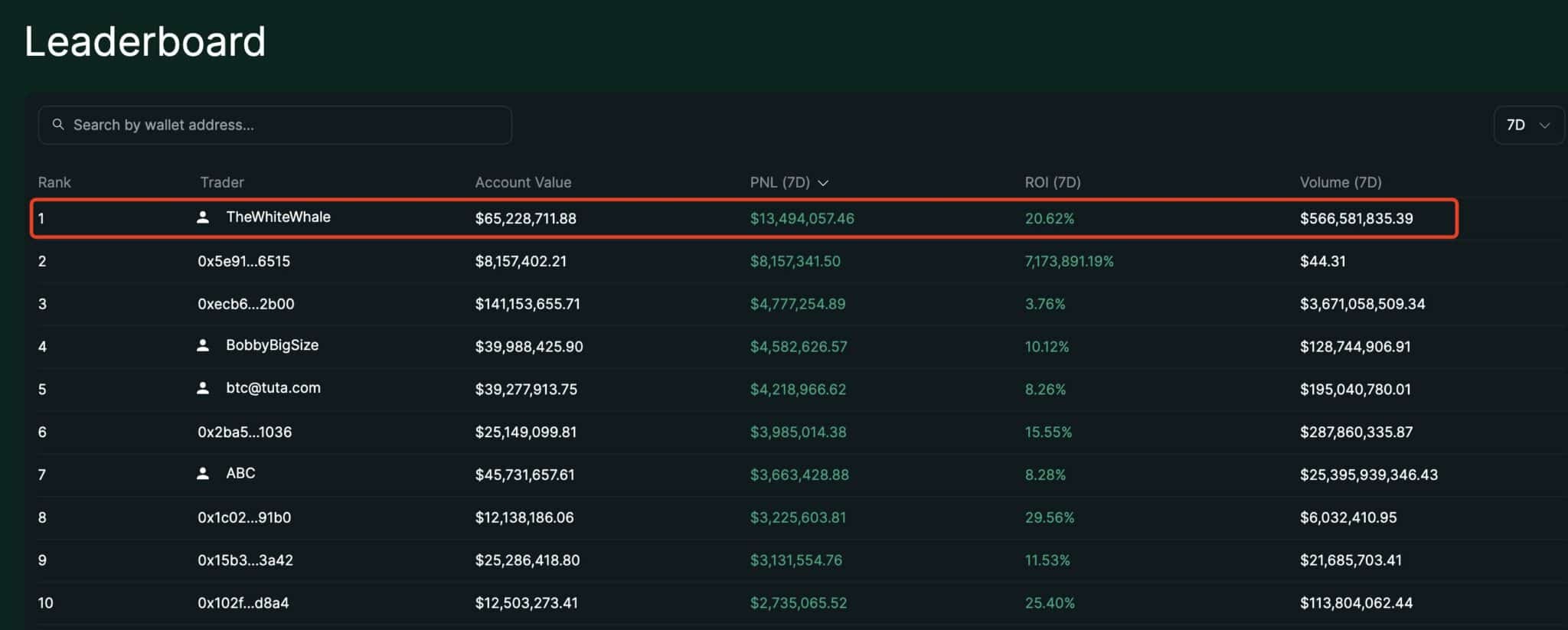The height and width of the screenshot is (630, 1568).
Task: Open trader 0x2ba5...1036 address link
Action: pyautogui.click(x=244, y=432)
